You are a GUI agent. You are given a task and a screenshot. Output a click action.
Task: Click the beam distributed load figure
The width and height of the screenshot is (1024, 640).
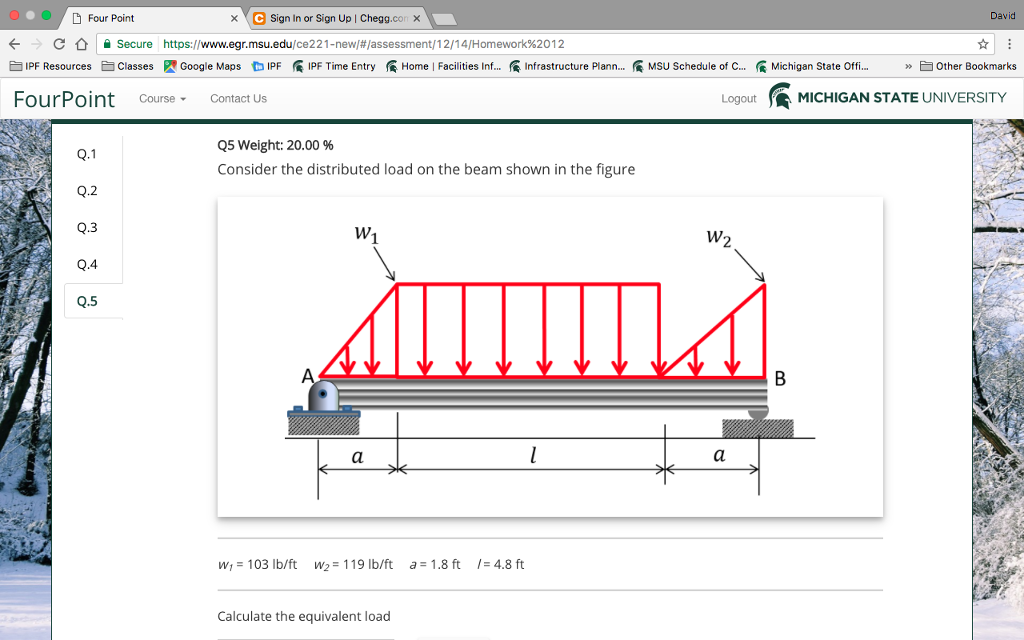(x=550, y=357)
